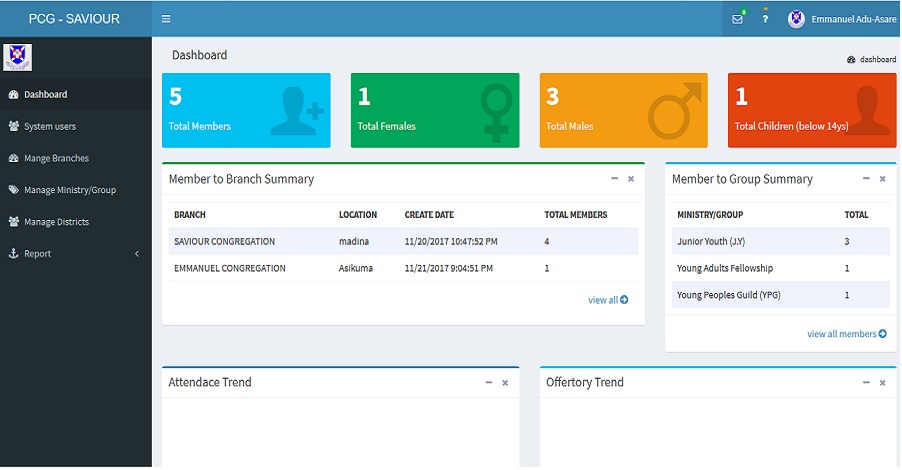The height and width of the screenshot is (470, 902).
Task: Close the Attendace Trend panel
Action: click(505, 383)
